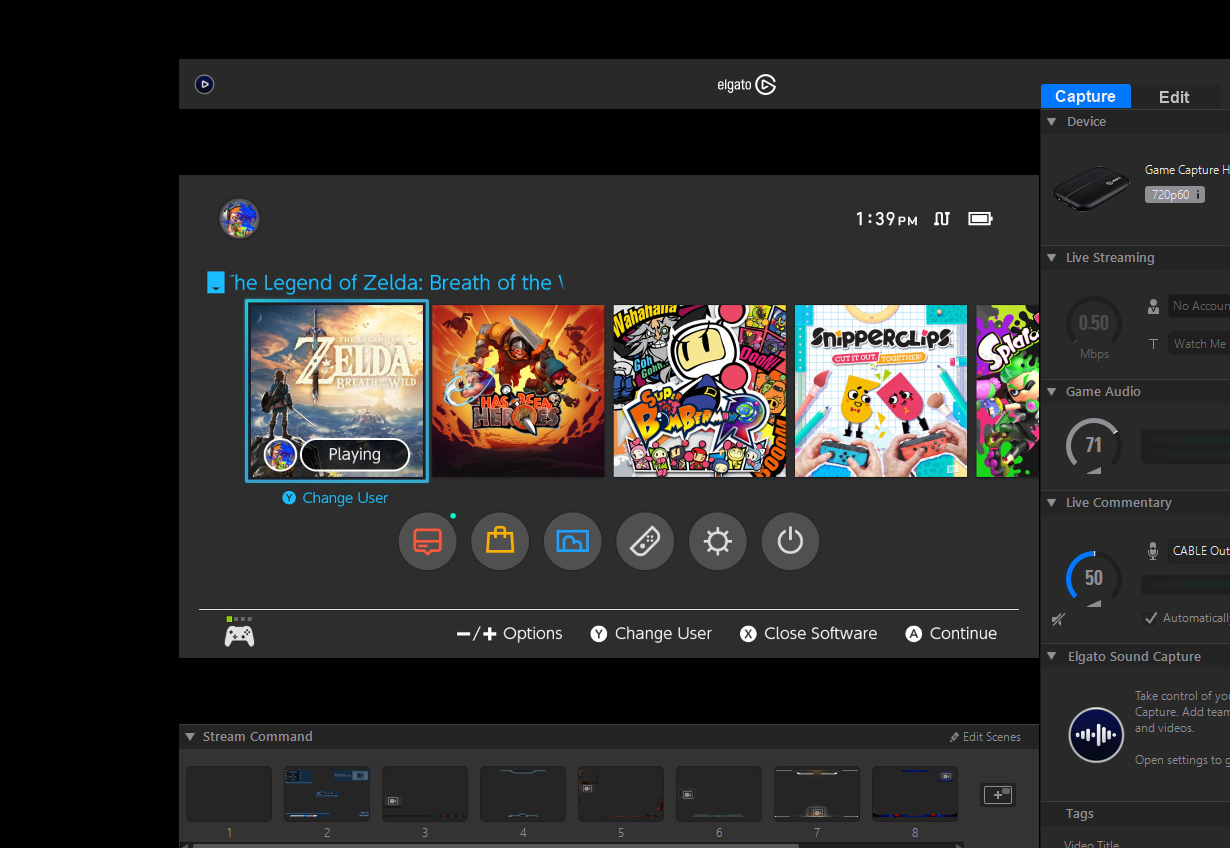Select scene 7 in Stream Command

click(x=817, y=794)
